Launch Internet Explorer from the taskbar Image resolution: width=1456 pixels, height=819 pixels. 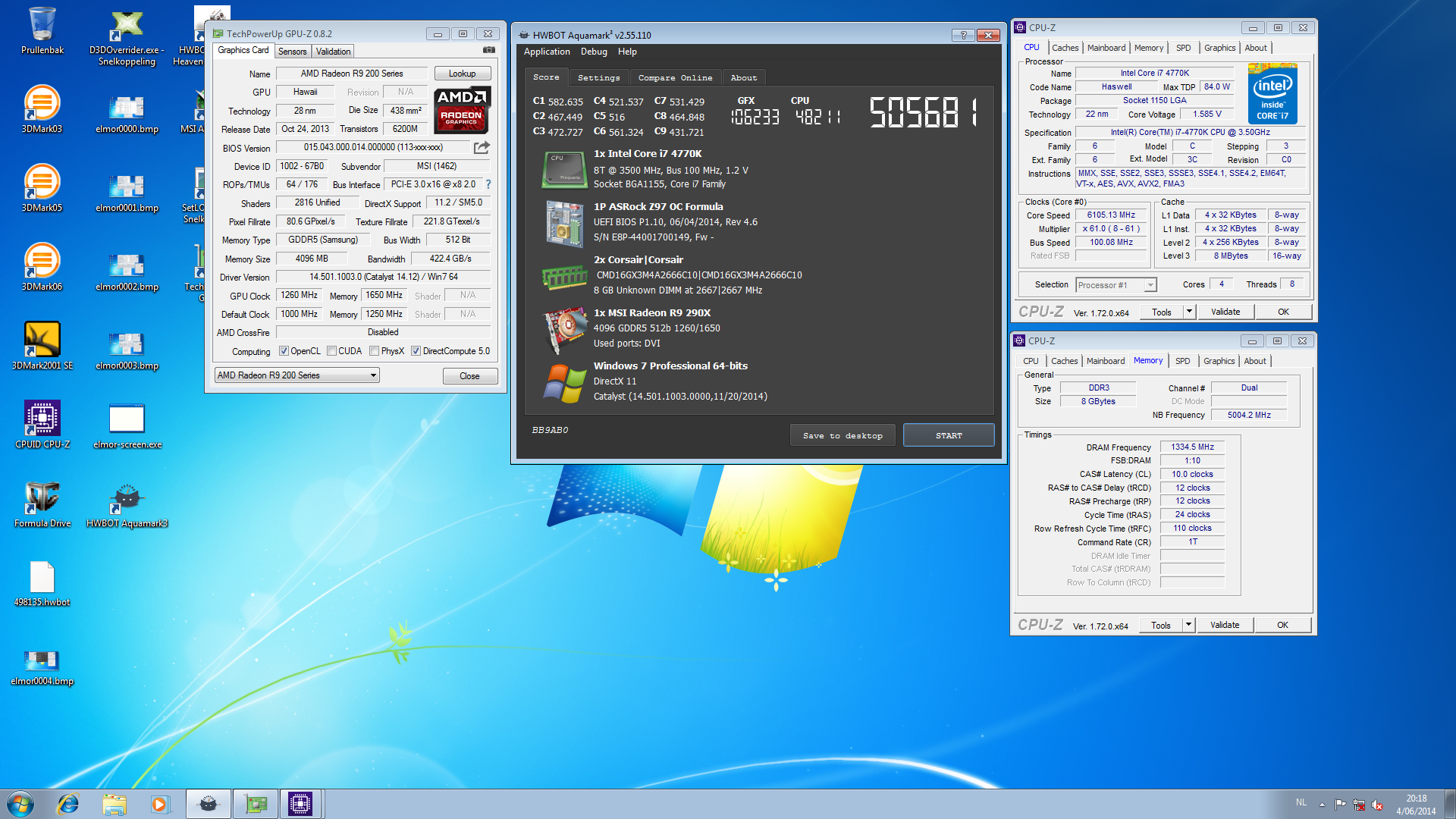(x=68, y=804)
